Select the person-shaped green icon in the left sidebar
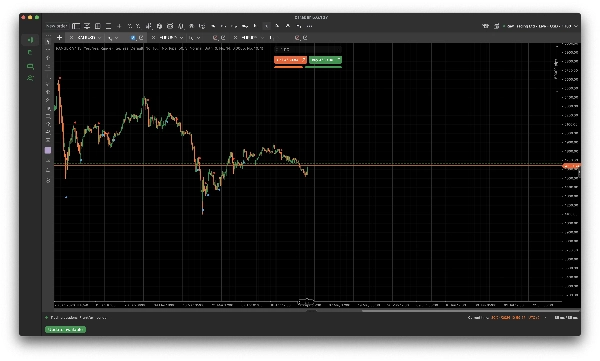This screenshot has width=600, height=361. click(30, 78)
